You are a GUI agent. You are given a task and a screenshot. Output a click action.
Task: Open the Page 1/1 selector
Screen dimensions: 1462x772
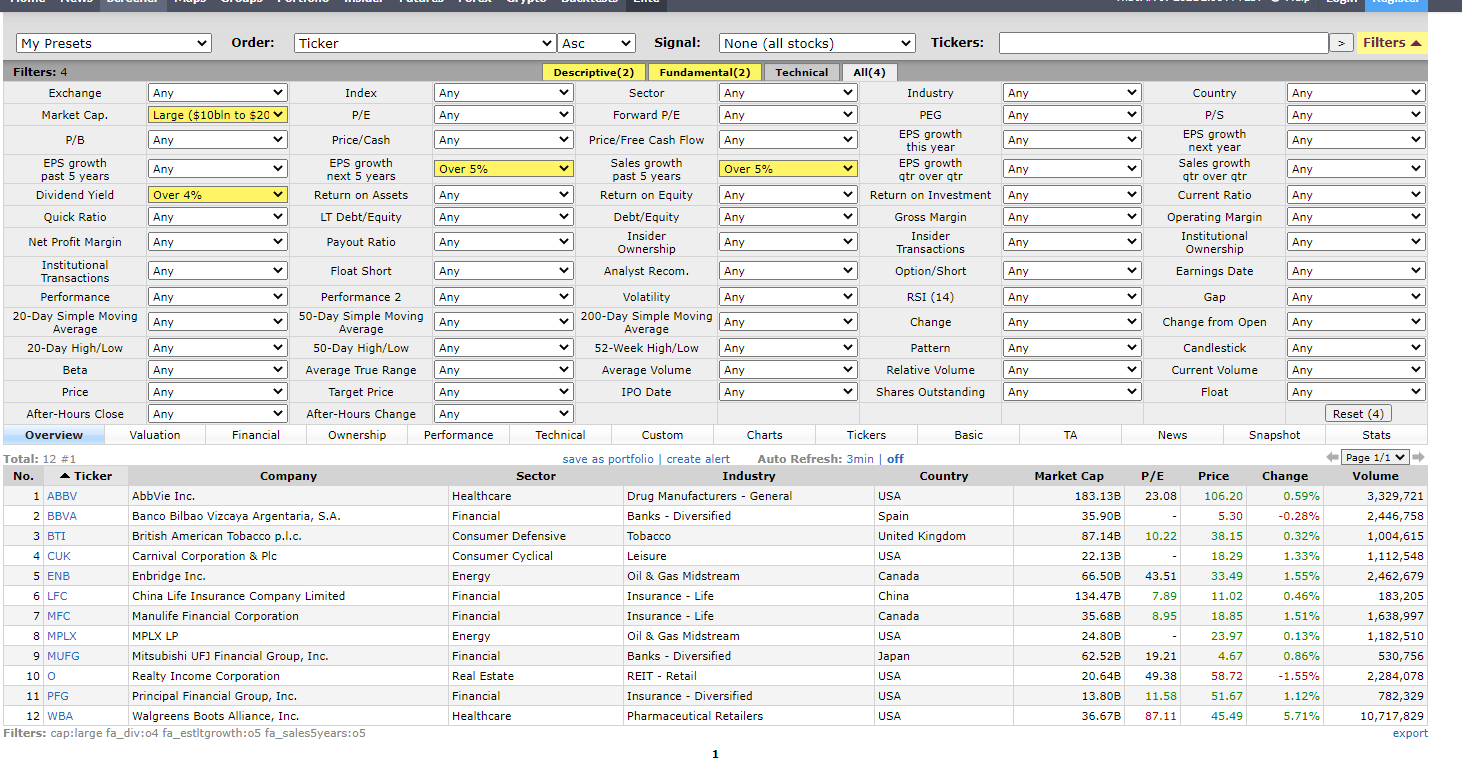pyautogui.click(x=1375, y=457)
